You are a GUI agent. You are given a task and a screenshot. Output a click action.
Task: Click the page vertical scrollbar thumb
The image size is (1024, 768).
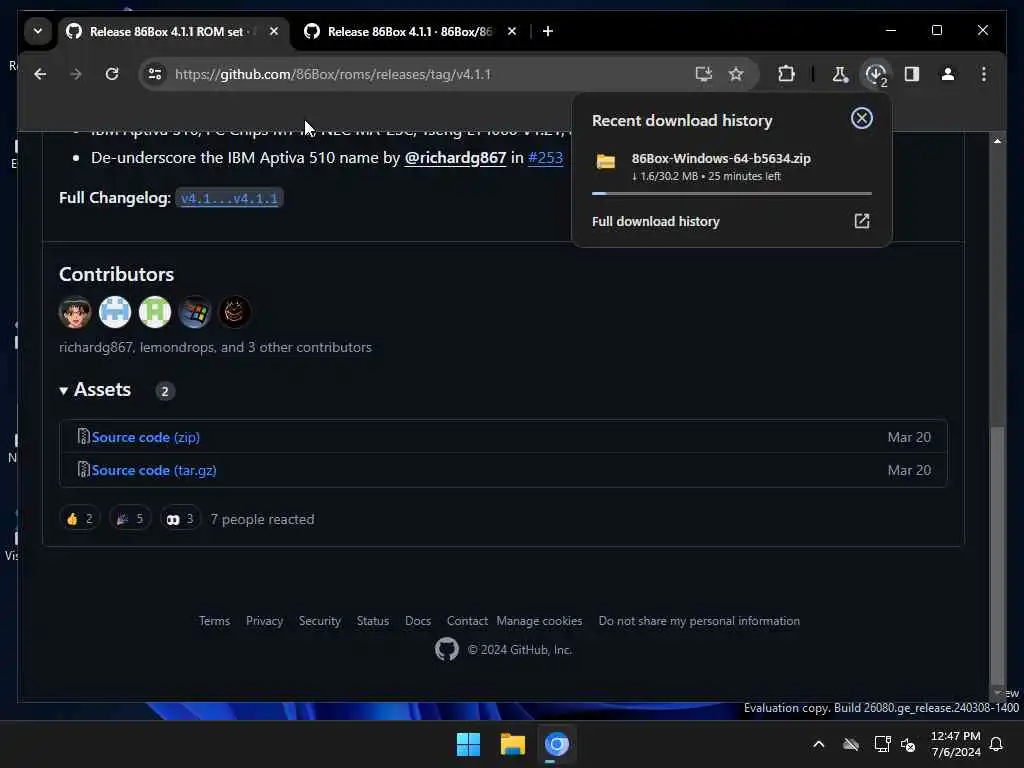point(997,554)
